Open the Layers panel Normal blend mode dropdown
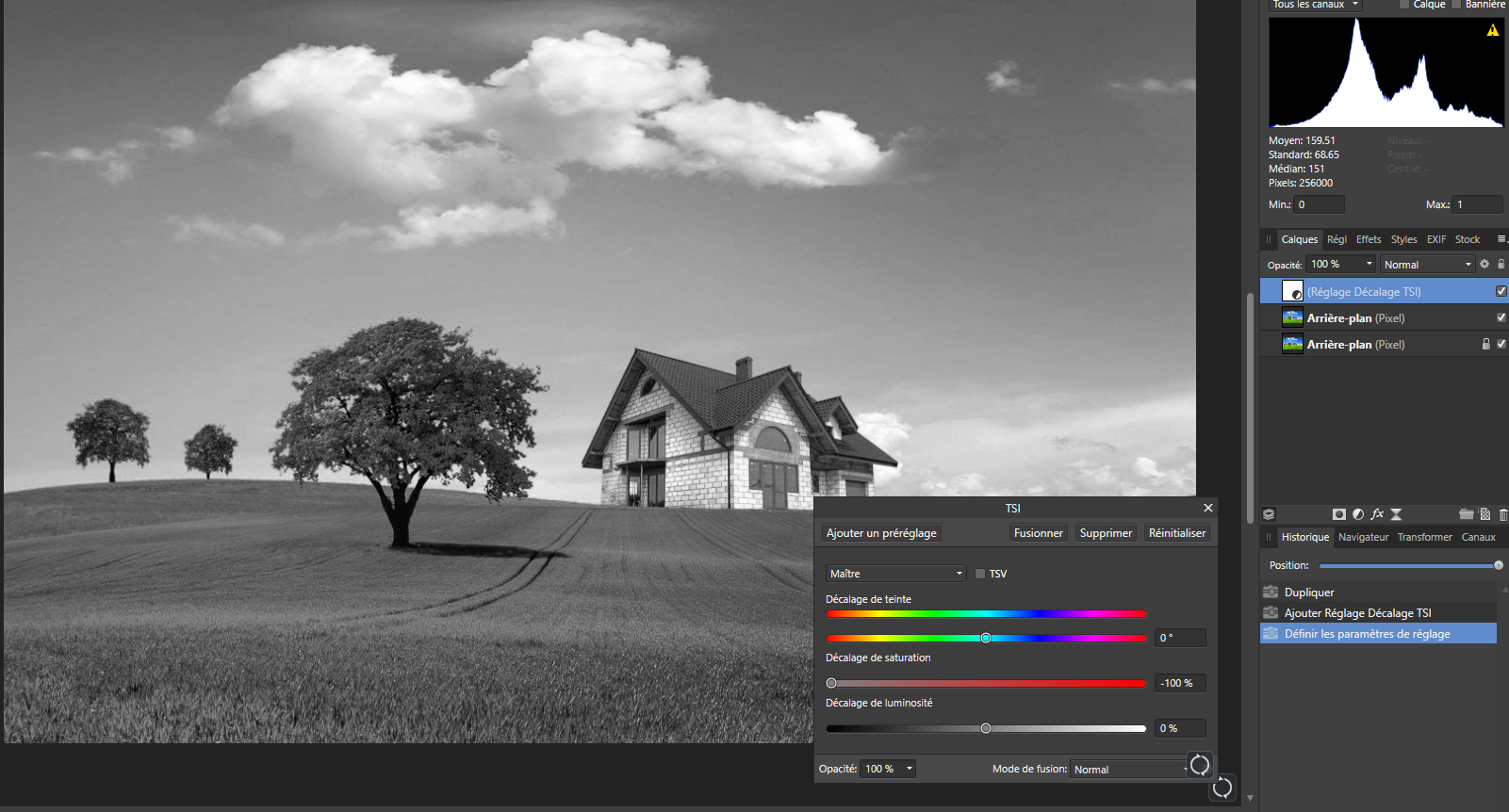 pos(1428,265)
